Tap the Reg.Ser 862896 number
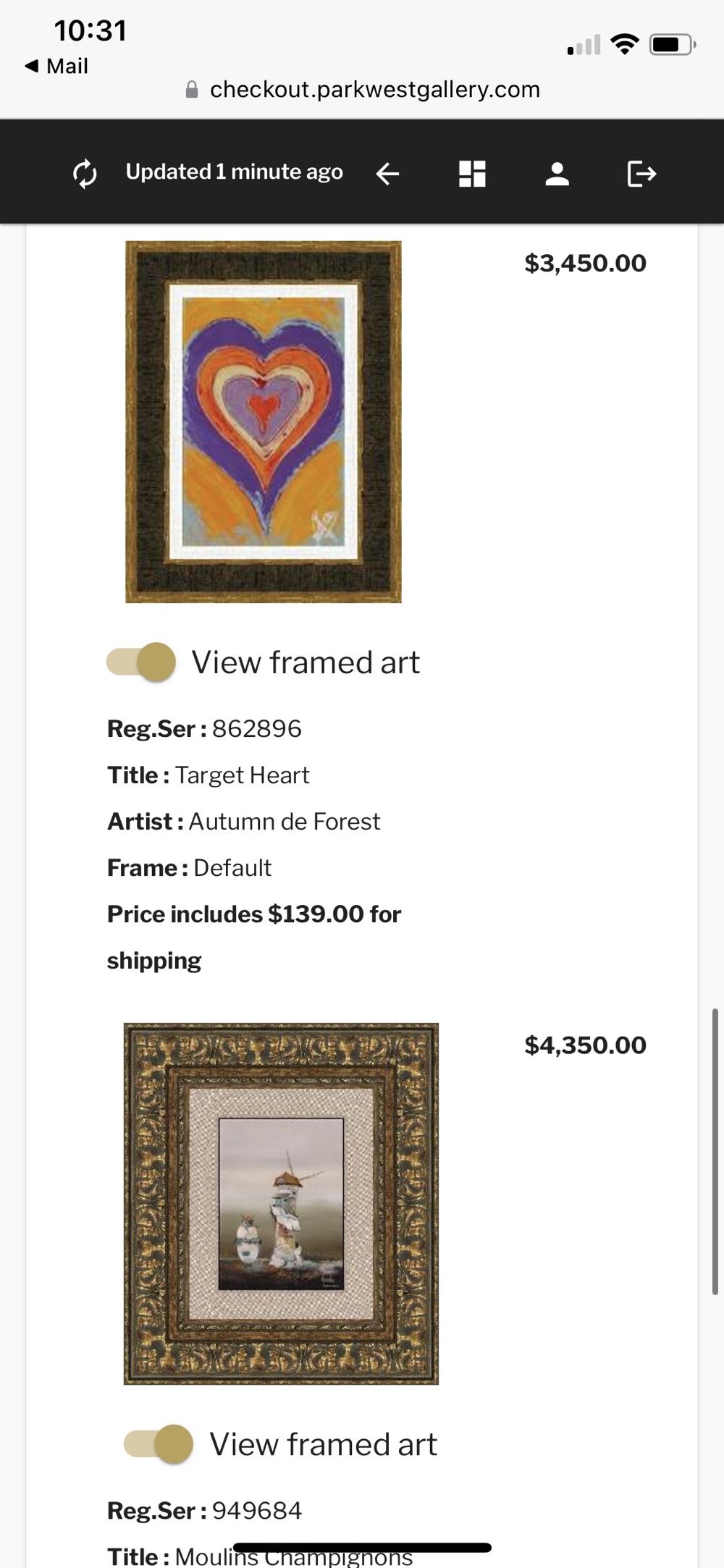The image size is (724, 1568). 256,728
